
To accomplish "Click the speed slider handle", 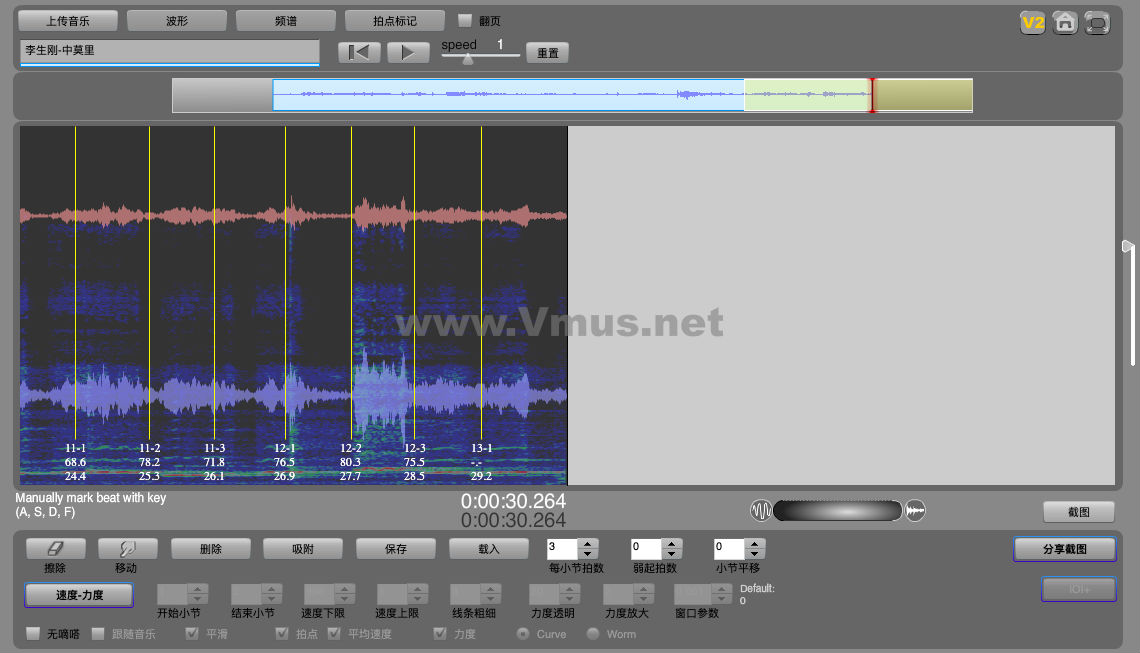I will pyautogui.click(x=468, y=59).
